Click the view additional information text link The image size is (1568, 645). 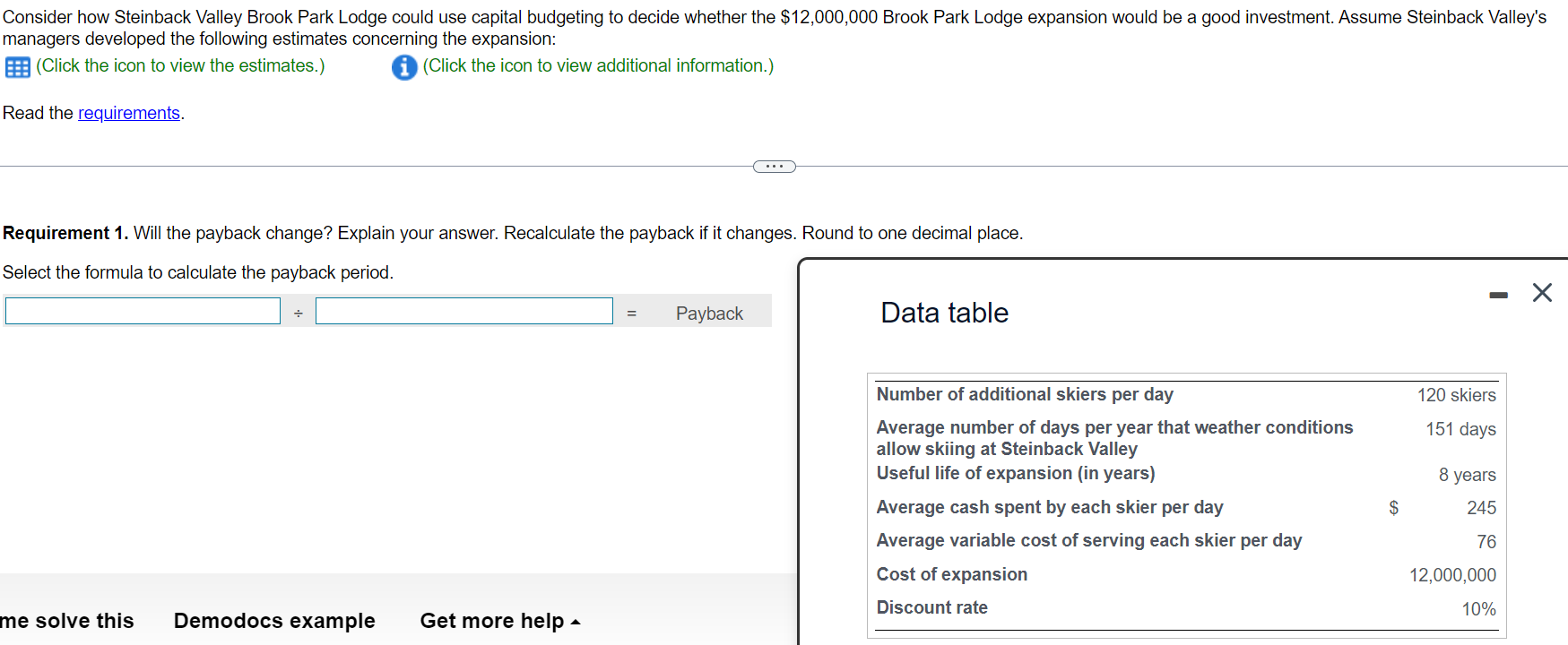click(598, 65)
